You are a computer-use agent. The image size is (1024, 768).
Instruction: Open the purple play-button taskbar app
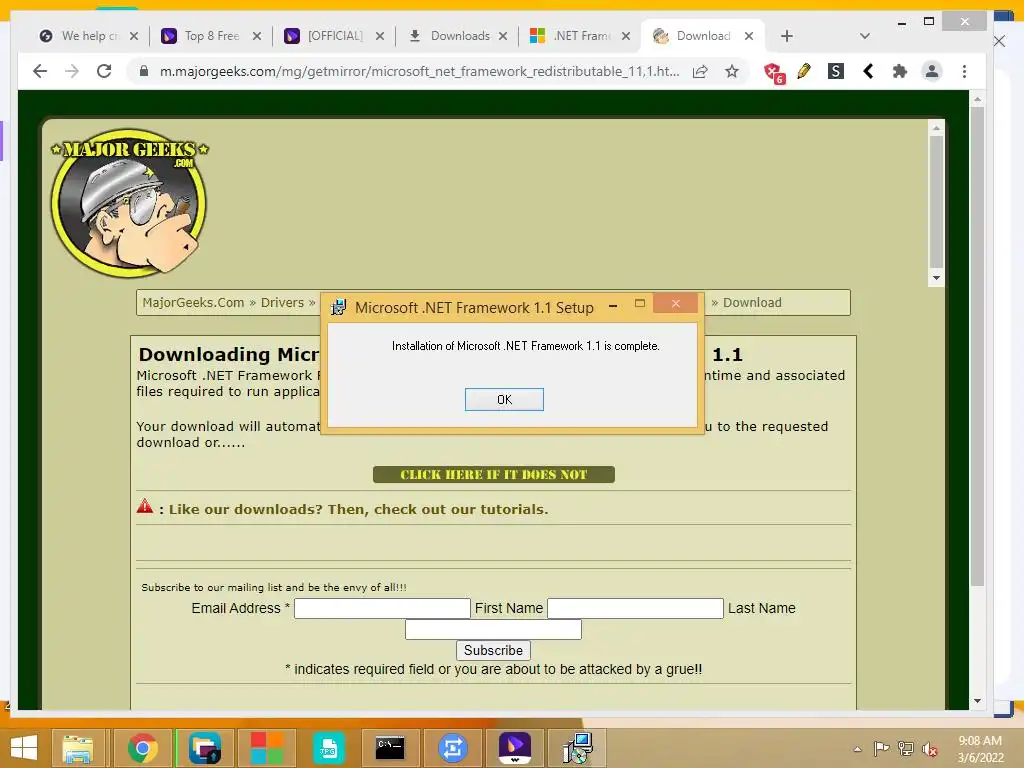click(x=514, y=748)
